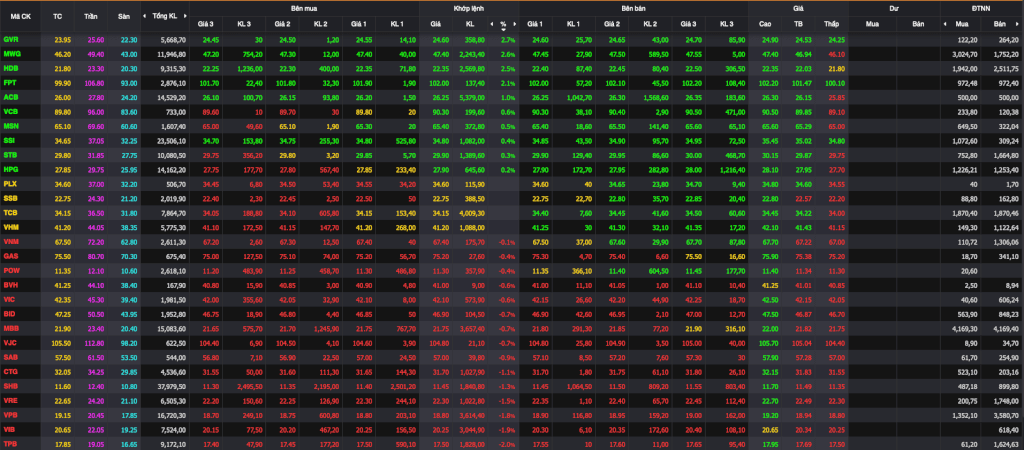Open MWG stock symbol
1024x450 pixels.
[x=11, y=54]
